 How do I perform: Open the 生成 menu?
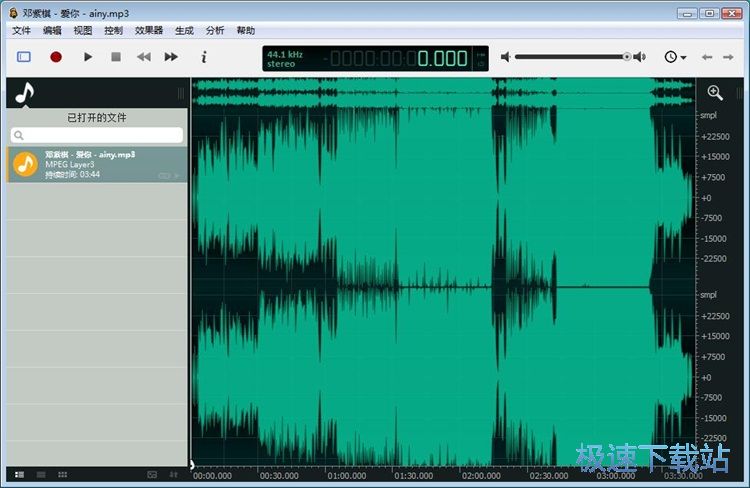184,31
